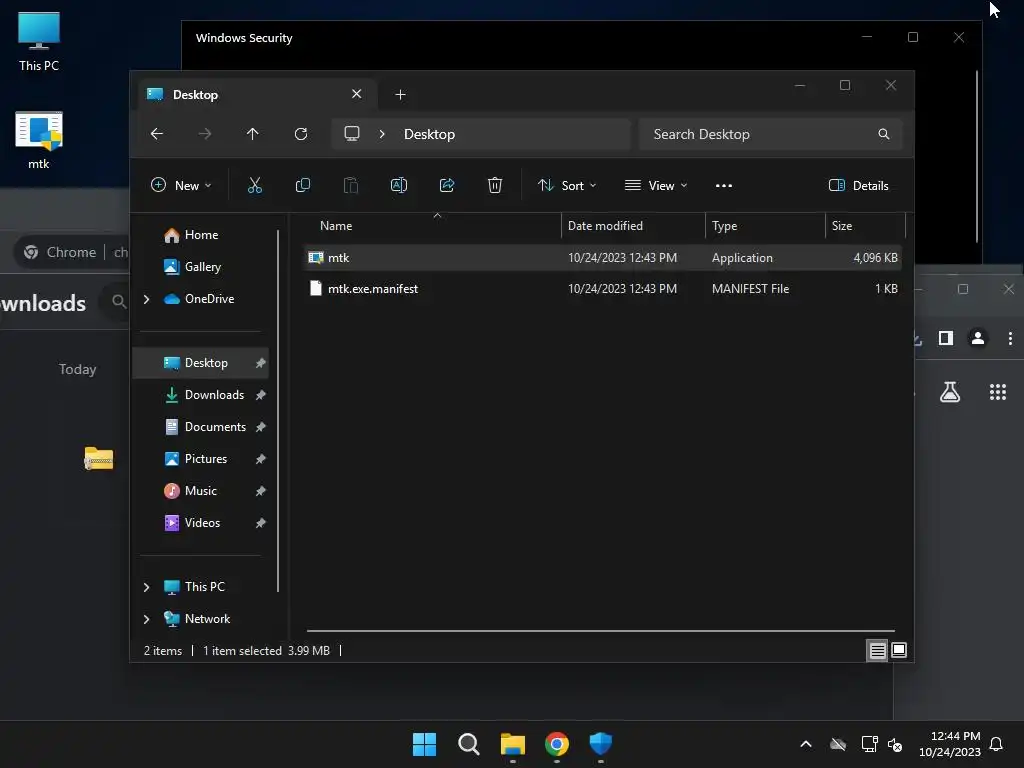Show hidden tray icons chevron
Image resolution: width=1024 pixels, height=768 pixels.
tap(806, 744)
